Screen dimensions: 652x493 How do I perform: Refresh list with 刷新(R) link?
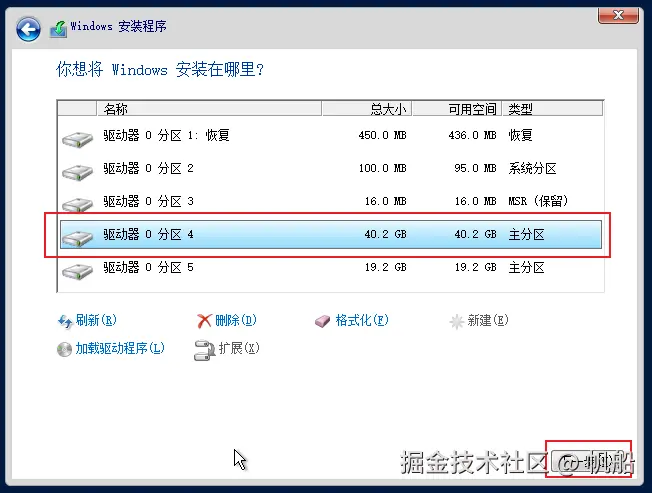coord(96,320)
